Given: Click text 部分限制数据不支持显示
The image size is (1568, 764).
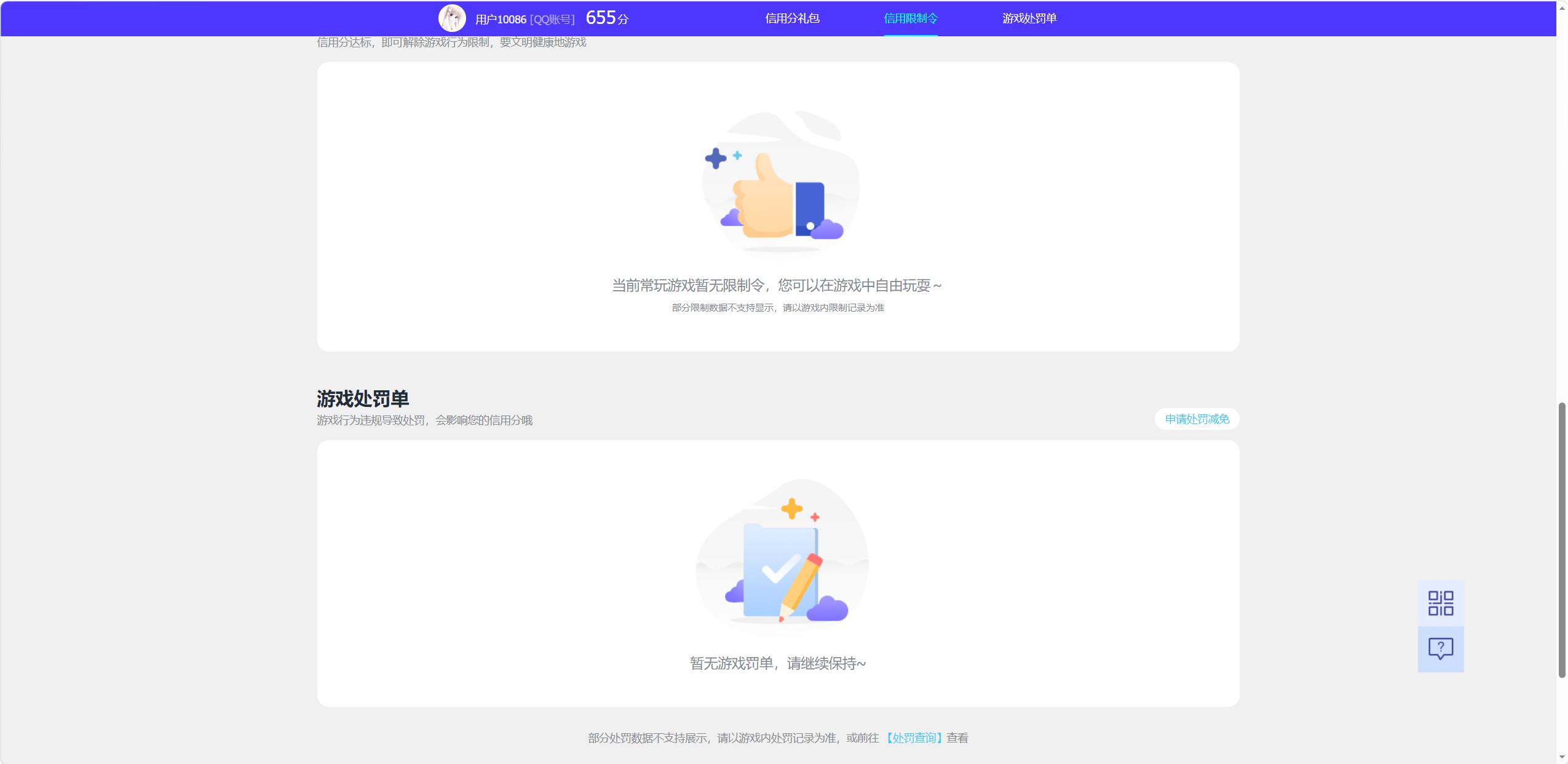Looking at the screenshot, I should coord(723,307).
